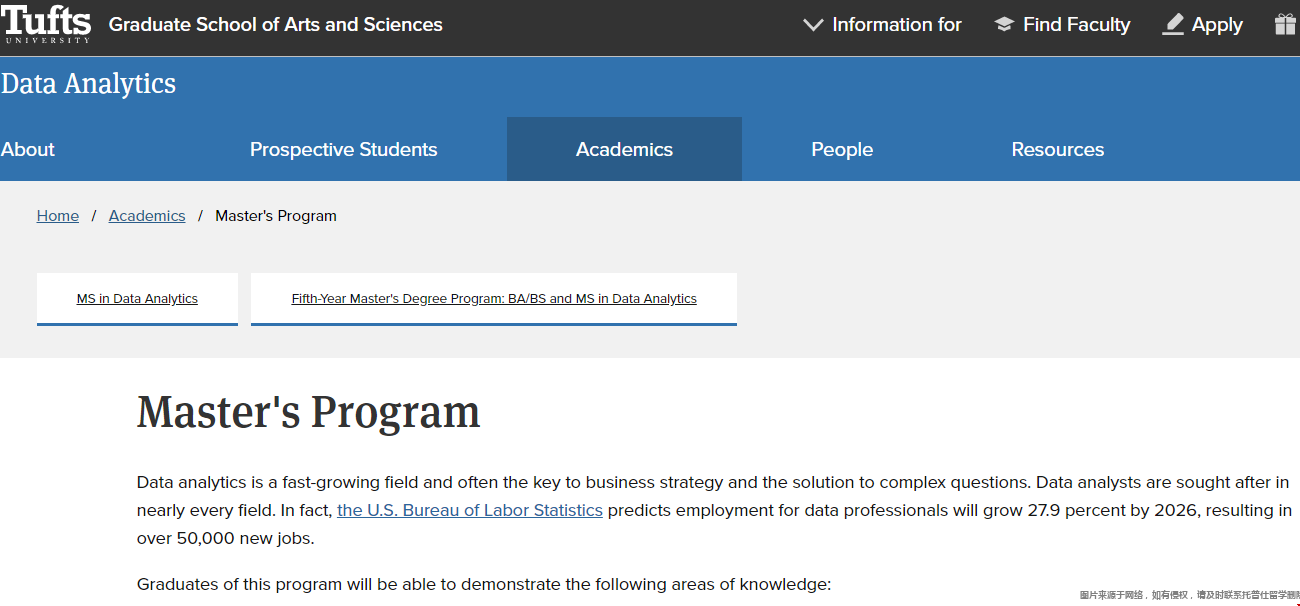Open the Resources navigation item
Image resolution: width=1300 pixels, height=606 pixels.
(1058, 149)
